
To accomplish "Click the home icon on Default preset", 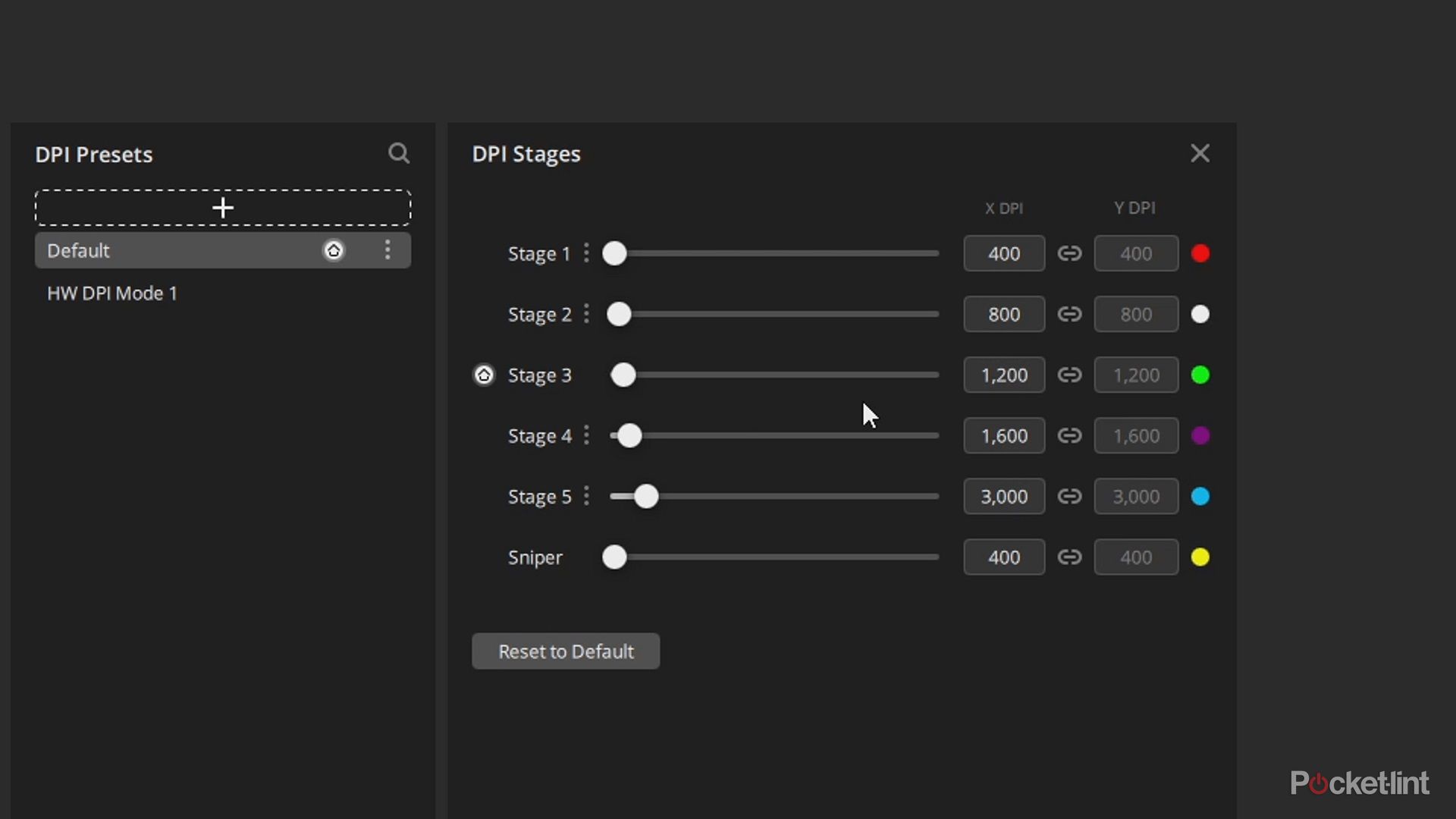I will [334, 250].
